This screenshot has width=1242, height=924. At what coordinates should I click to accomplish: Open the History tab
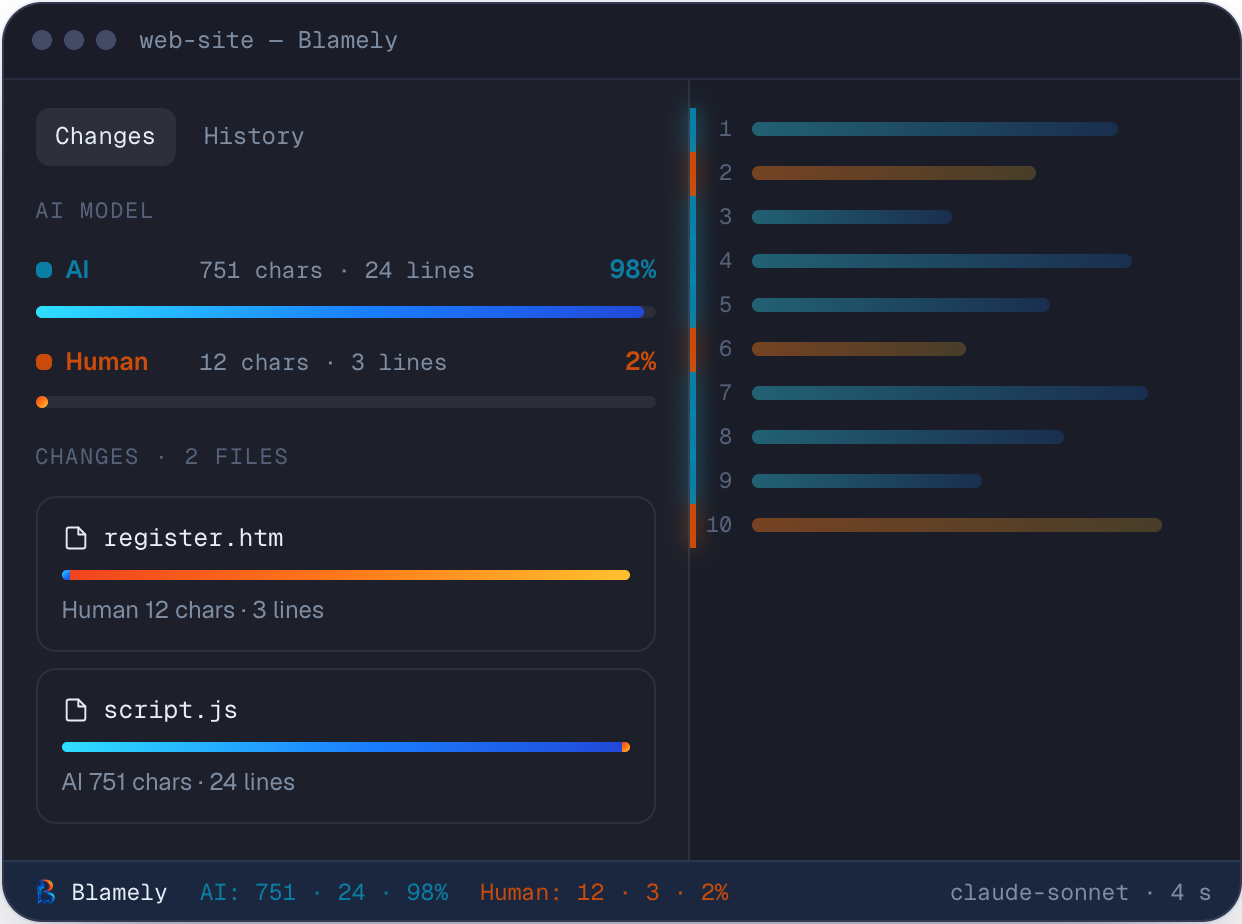point(254,137)
